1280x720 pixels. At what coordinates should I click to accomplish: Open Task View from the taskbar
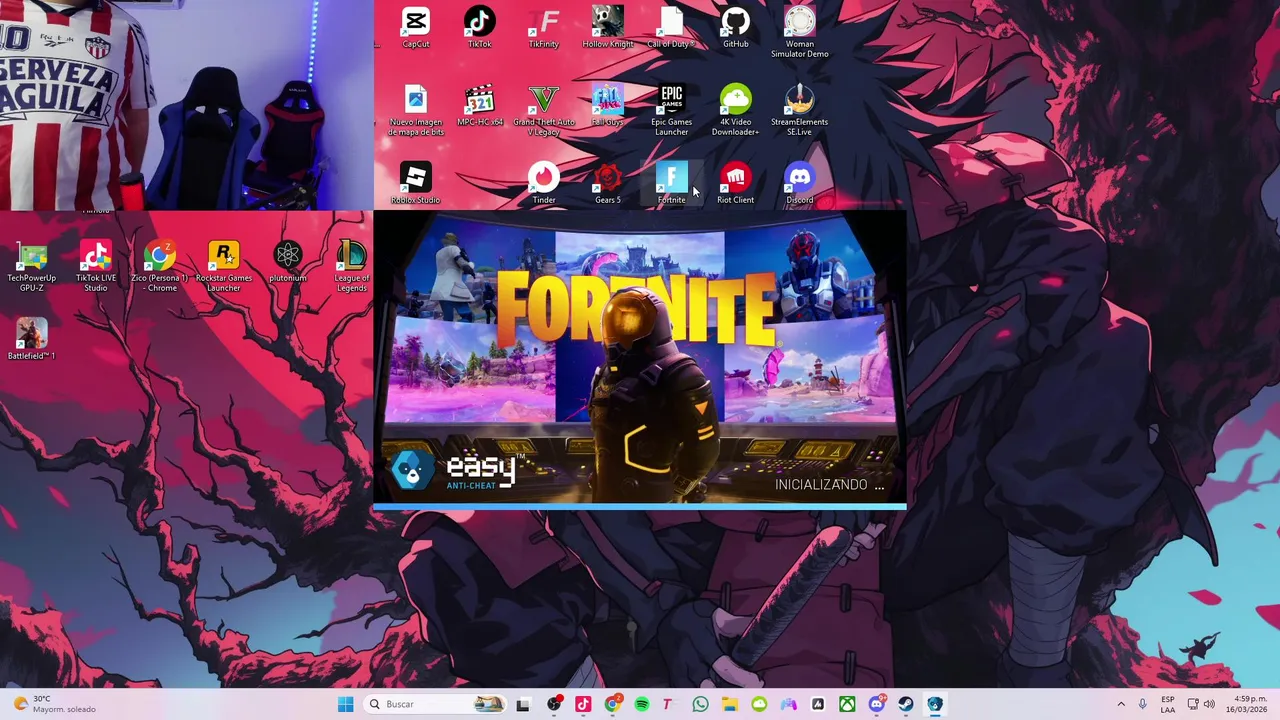coord(522,704)
